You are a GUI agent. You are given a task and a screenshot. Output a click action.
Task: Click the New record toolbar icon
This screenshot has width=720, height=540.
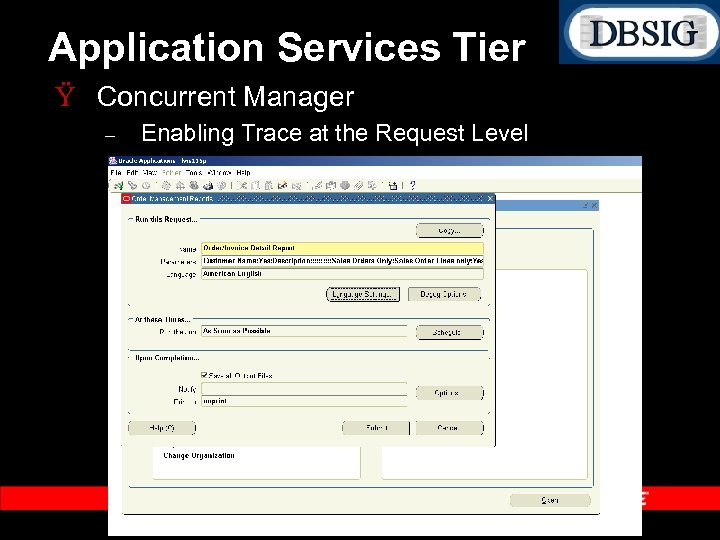[x=118, y=186]
